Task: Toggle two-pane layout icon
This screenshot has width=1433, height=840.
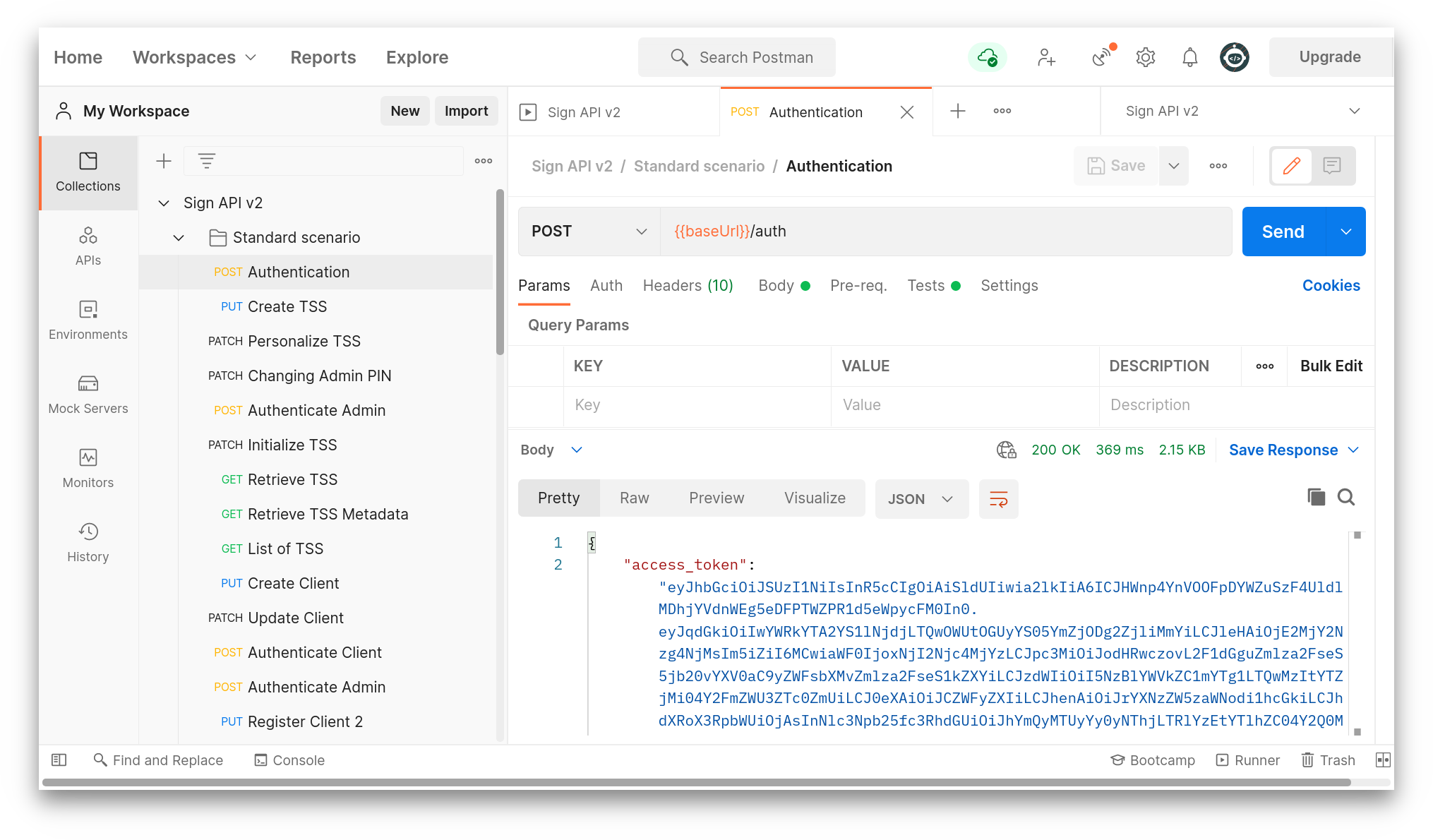Action: [1383, 760]
